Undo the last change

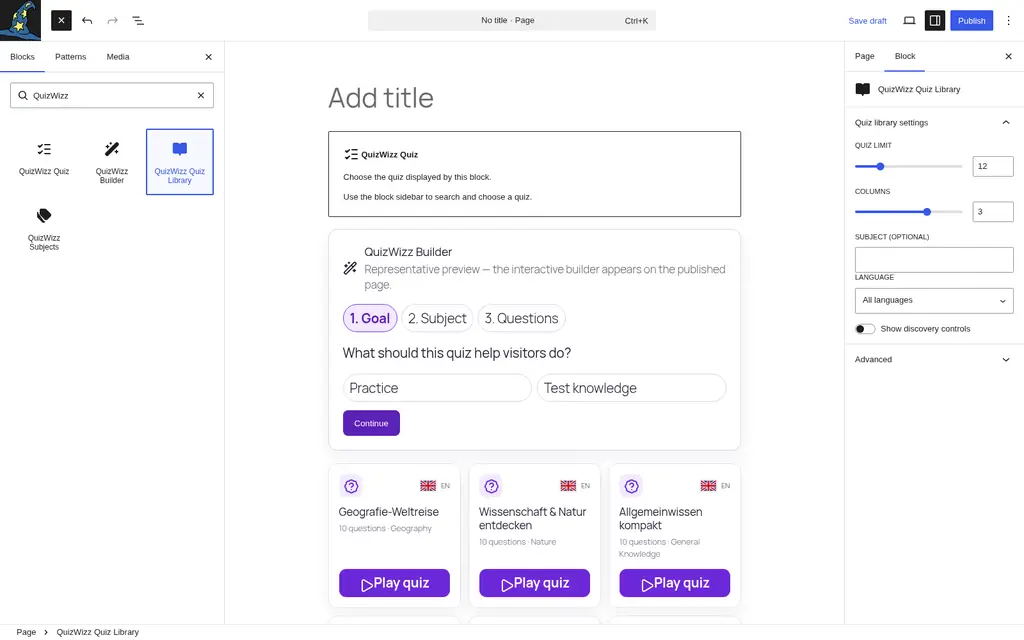point(87,20)
